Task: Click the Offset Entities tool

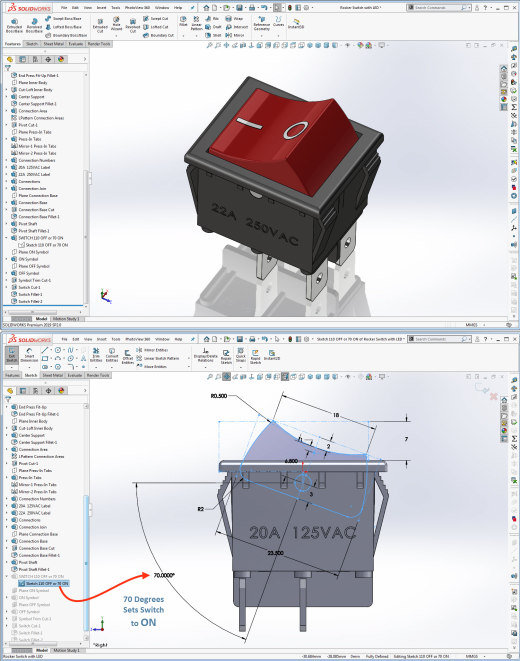Action: [x=127, y=356]
